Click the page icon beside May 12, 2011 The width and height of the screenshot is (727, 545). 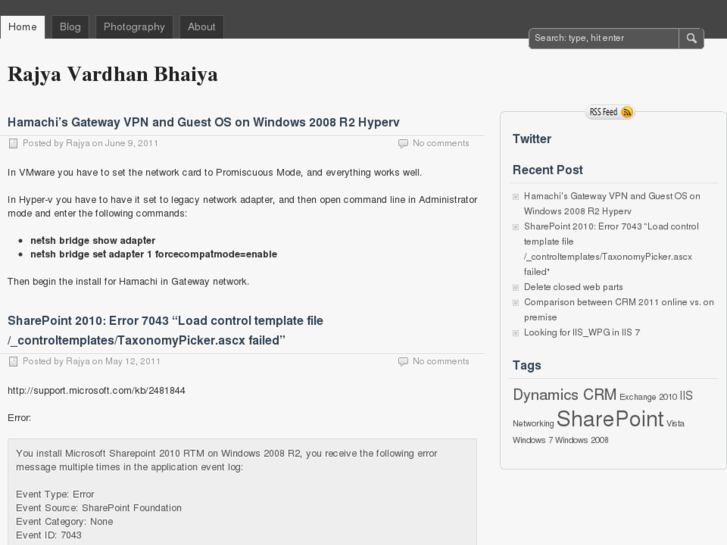click(13, 361)
